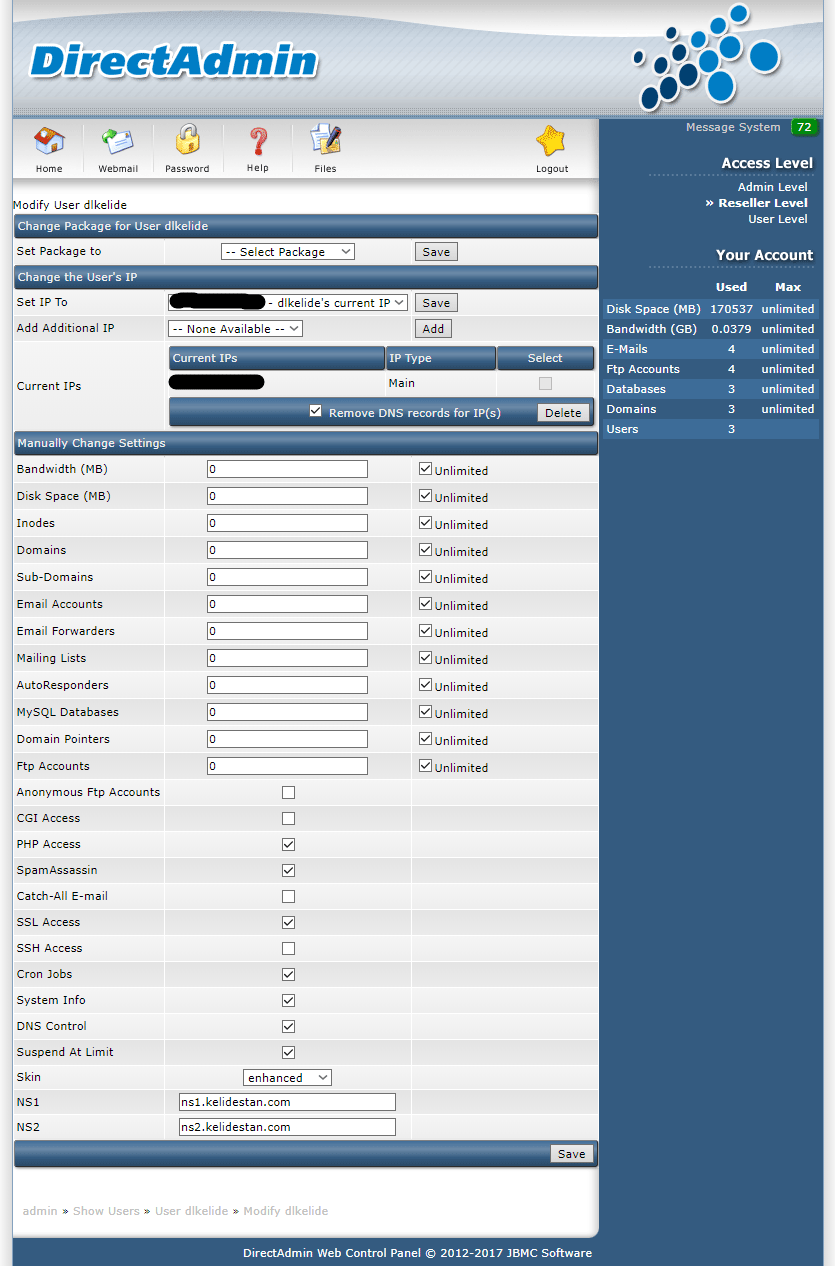Enable Anonymous Ftp Accounts checkbox
This screenshot has width=835, height=1266.
pos(288,792)
